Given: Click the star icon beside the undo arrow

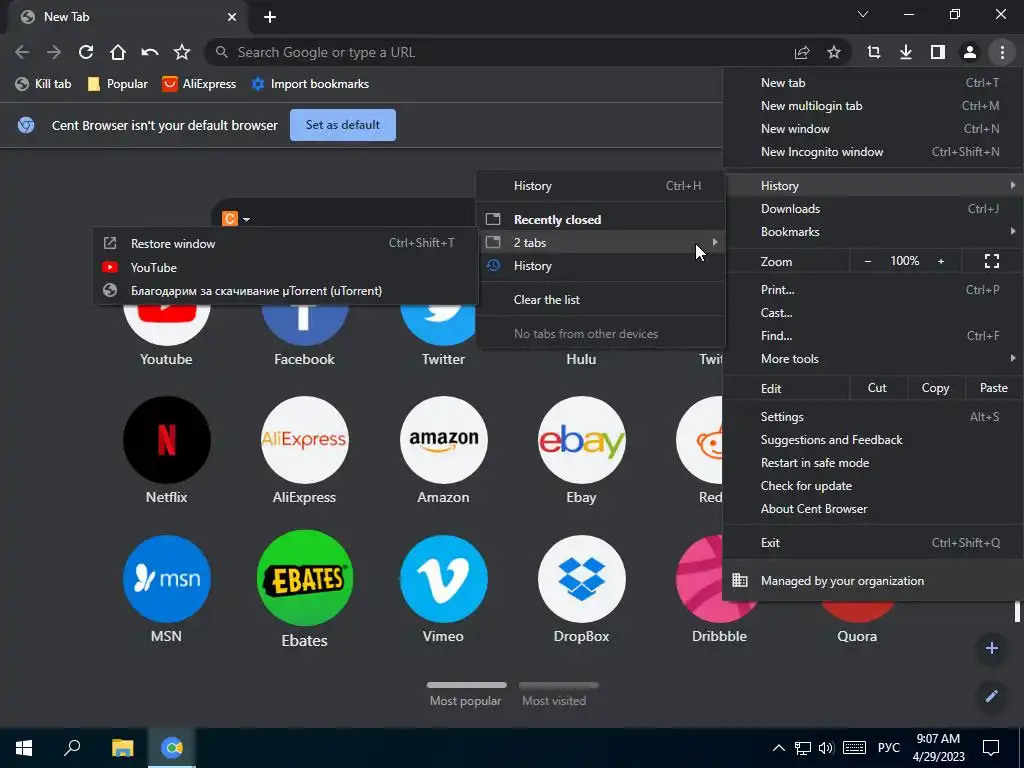Looking at the screenshot, I should [182, 52].
